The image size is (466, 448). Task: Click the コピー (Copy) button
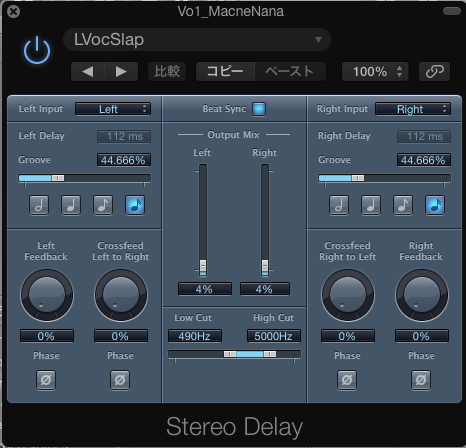[225, 71]
